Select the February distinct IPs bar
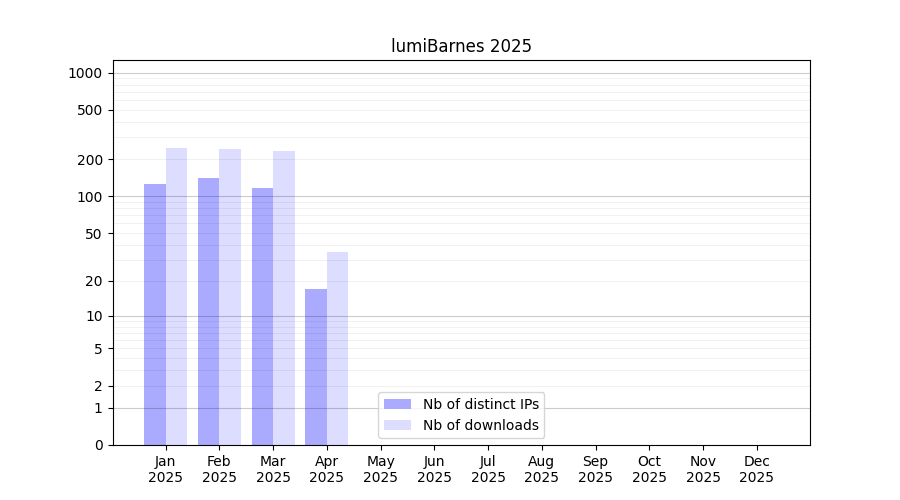 coord(208,311)
